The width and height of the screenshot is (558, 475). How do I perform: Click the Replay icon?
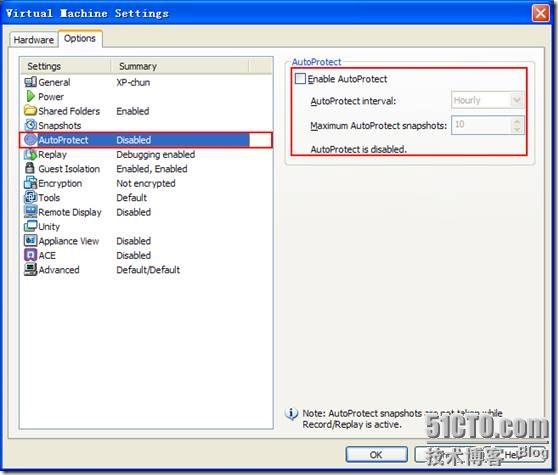click(30, 154)
